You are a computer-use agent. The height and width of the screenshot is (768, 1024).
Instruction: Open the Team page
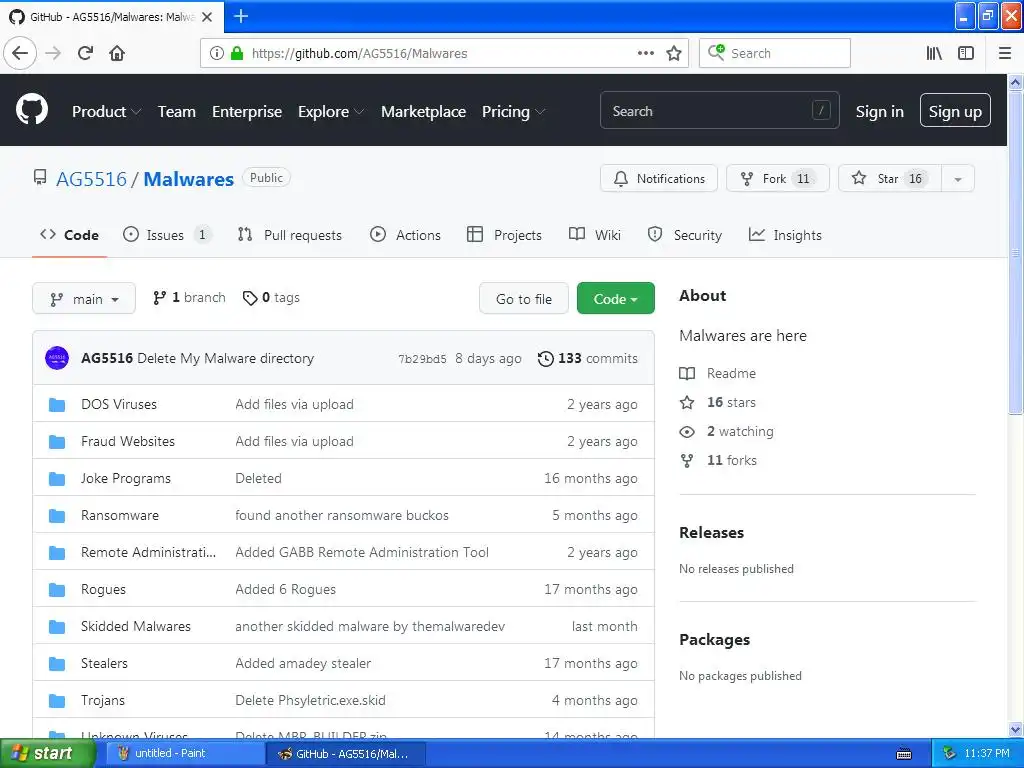click(x=176, y=112)
